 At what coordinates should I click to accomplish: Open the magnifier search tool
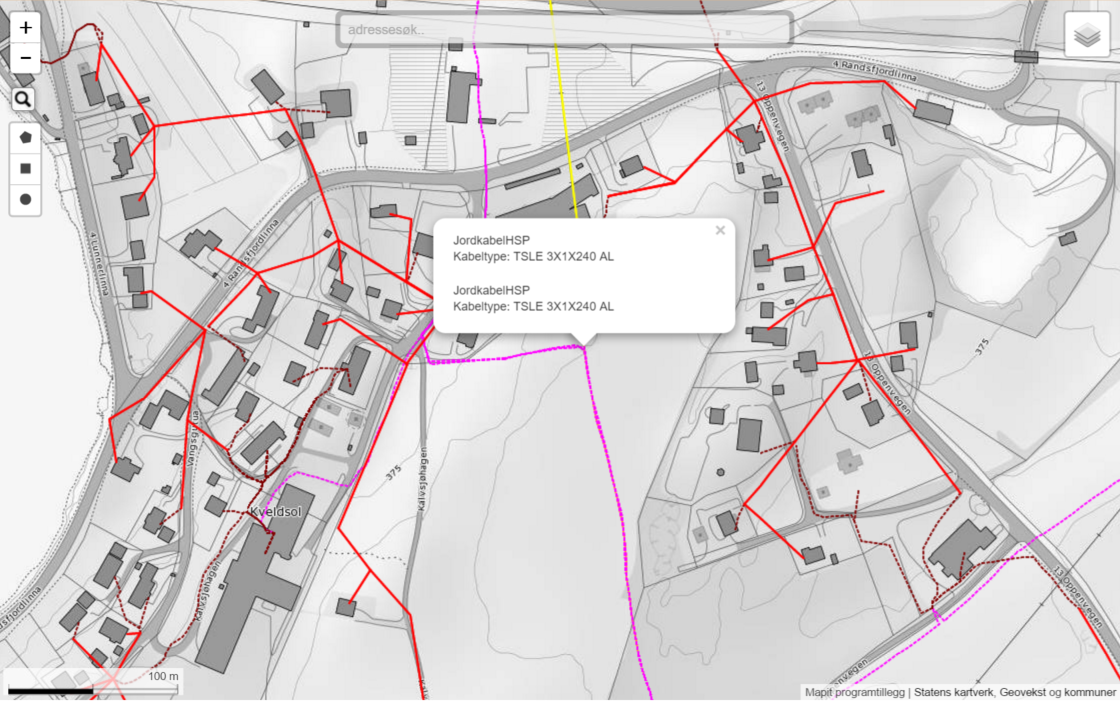point(23,99)
